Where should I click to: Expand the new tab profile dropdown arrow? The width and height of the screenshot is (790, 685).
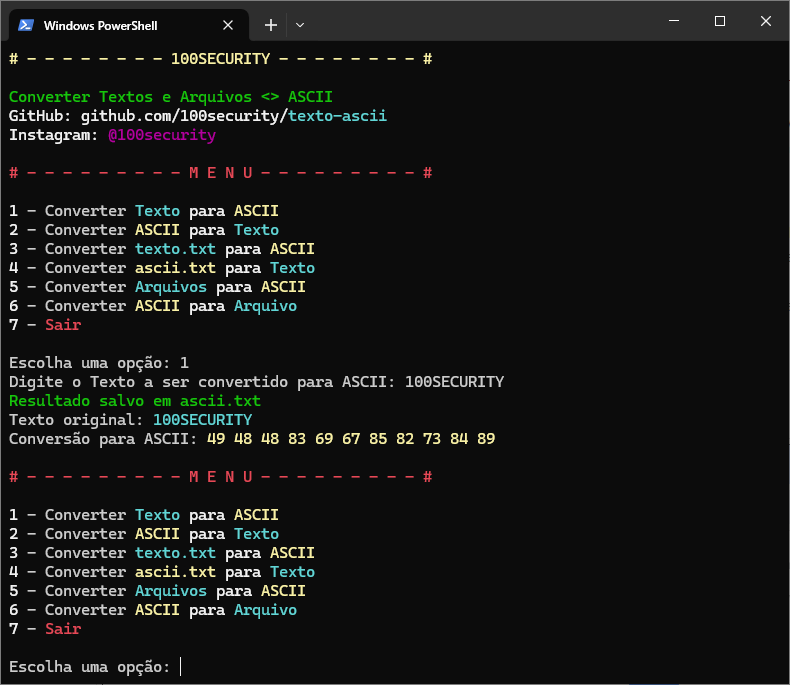point(300,25)
